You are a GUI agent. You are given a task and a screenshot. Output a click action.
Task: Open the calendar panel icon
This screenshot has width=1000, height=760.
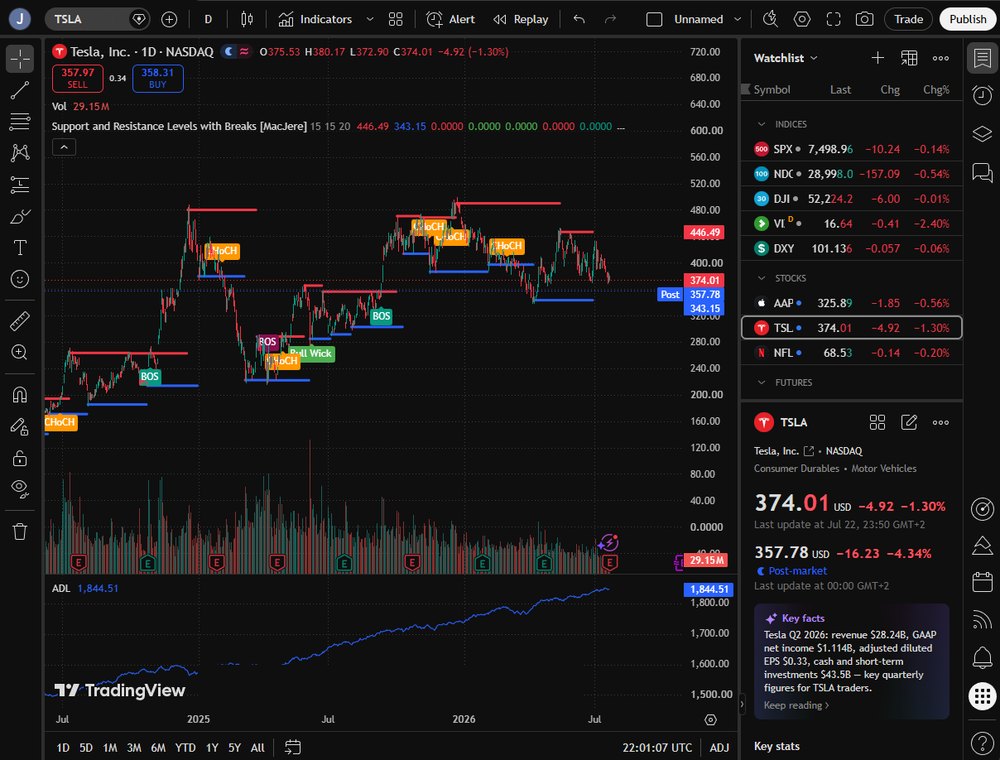pyautogui.click(x=982, y=582)
